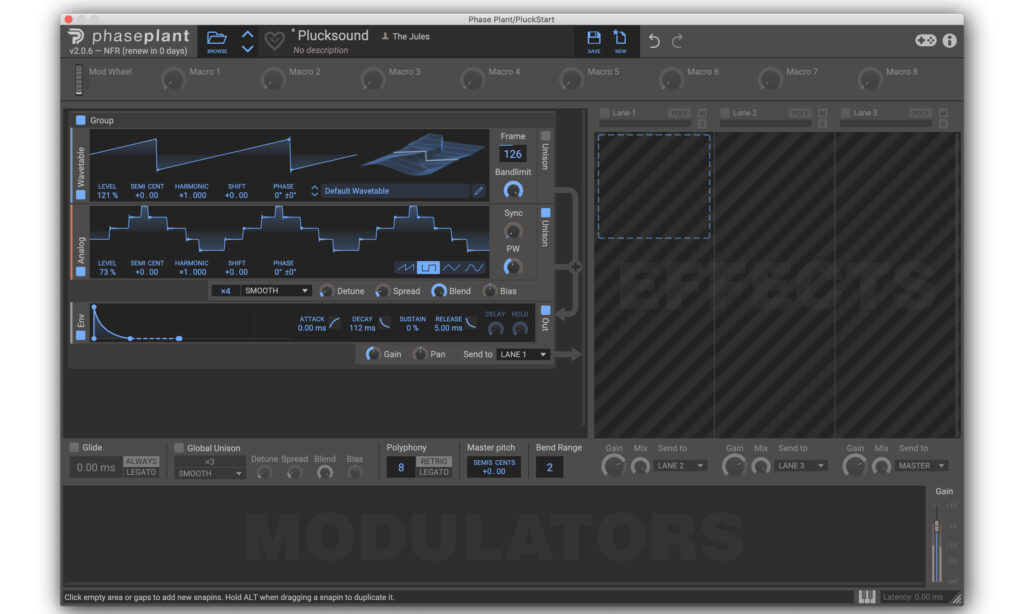
Task: Redo the last change
Action: pyautogui.click(x=678, y=41)
